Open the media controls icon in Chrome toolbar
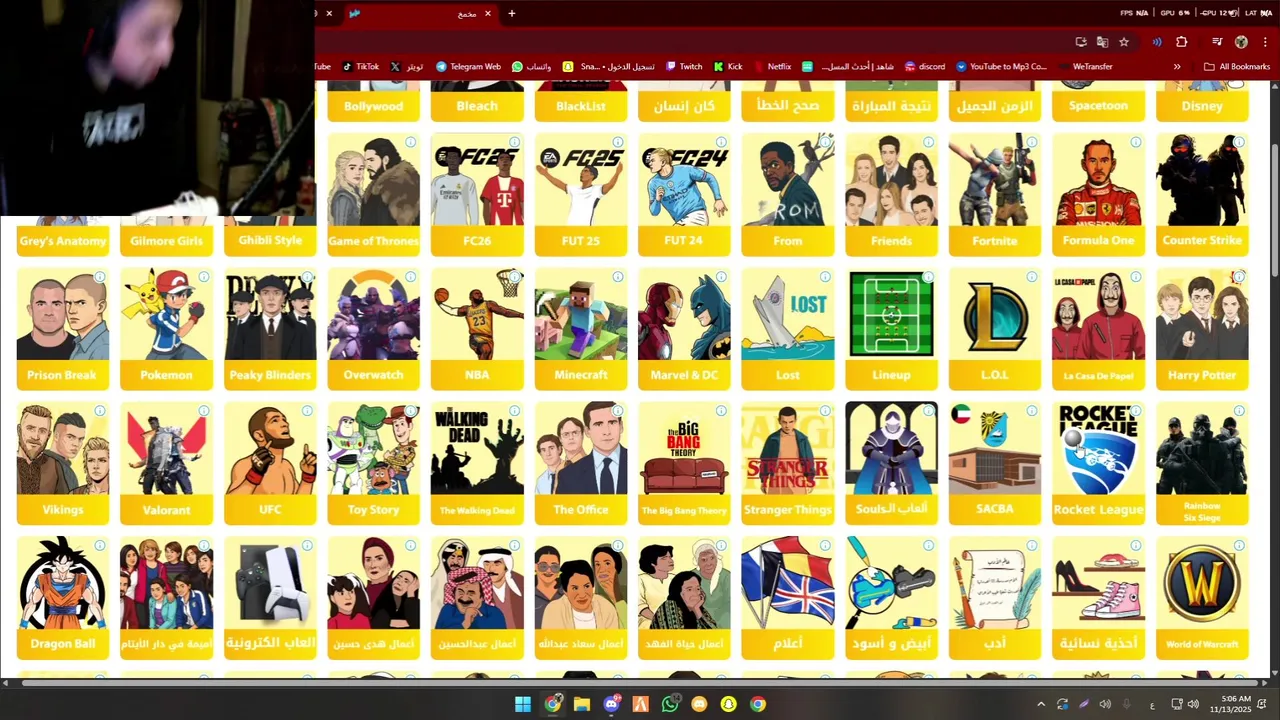 (x=1217, y=42)
